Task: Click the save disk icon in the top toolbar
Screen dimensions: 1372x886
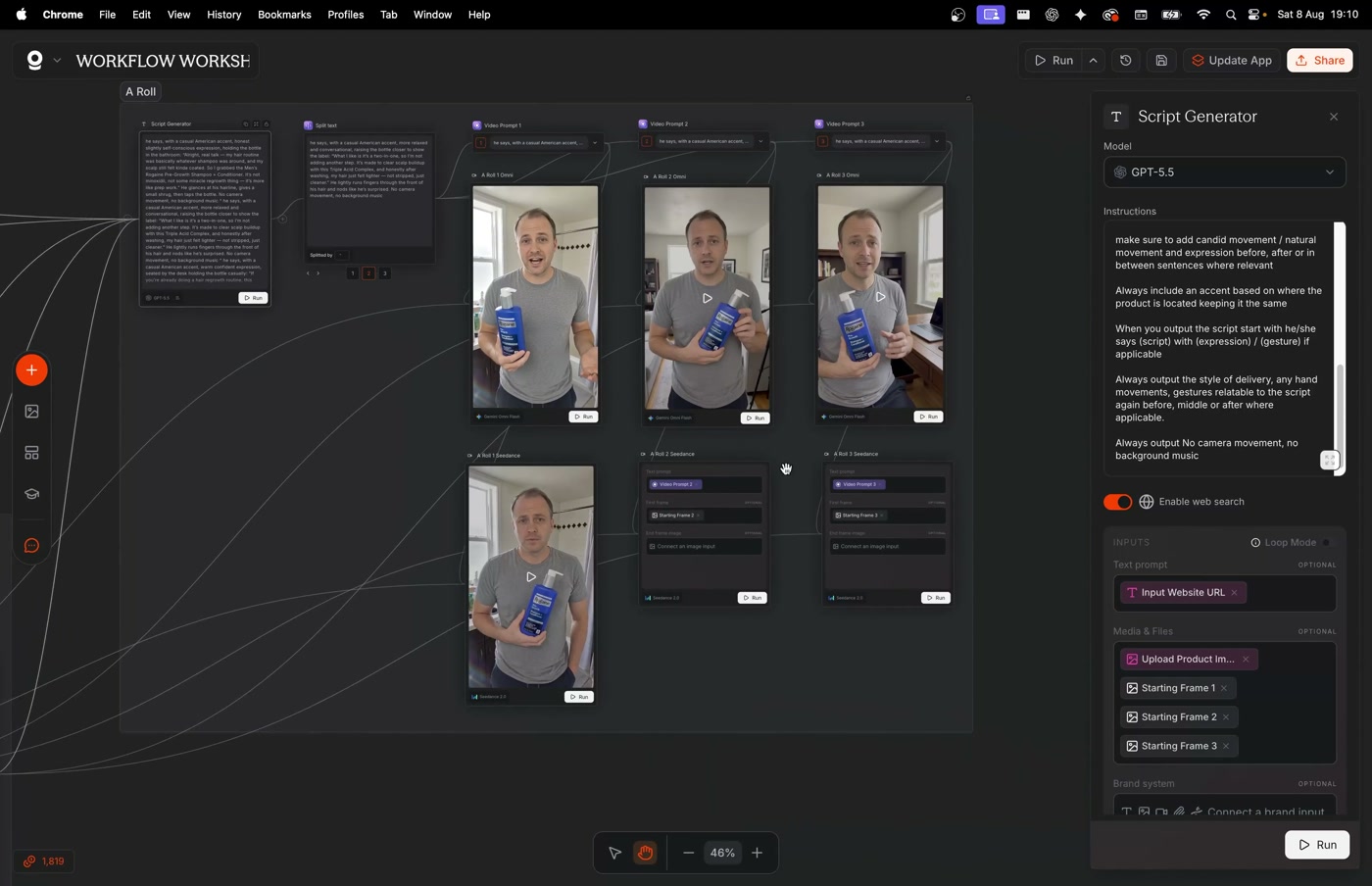Action: 1161,61
